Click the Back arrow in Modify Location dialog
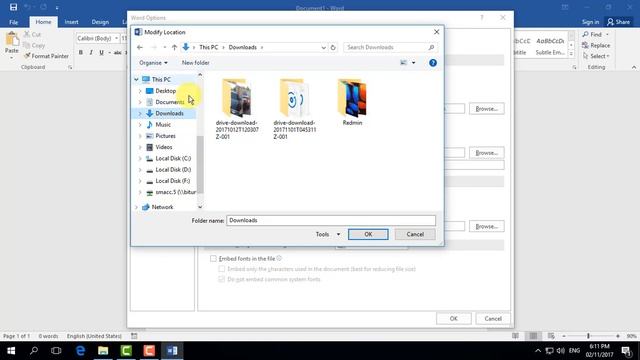 click(x=140, y=47)
